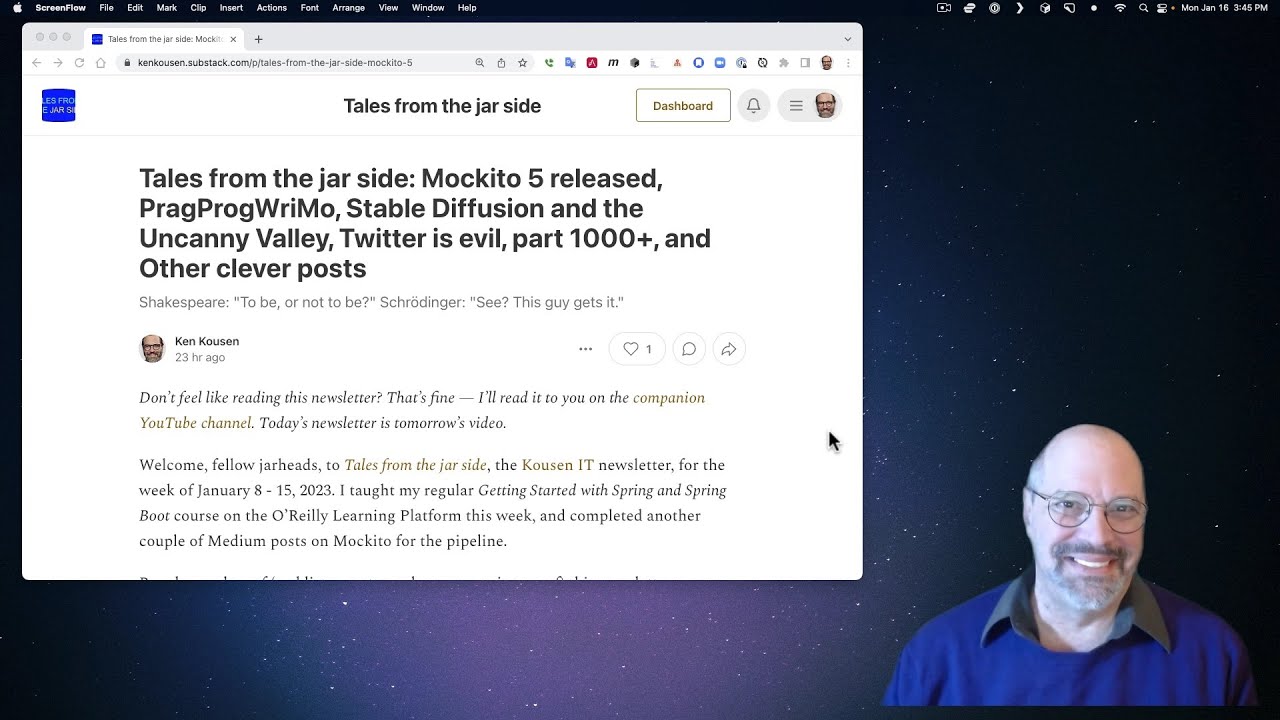Open the File menu
Image resolution: width=1280 pixels, height=720 pixels.
pos(106,7)
